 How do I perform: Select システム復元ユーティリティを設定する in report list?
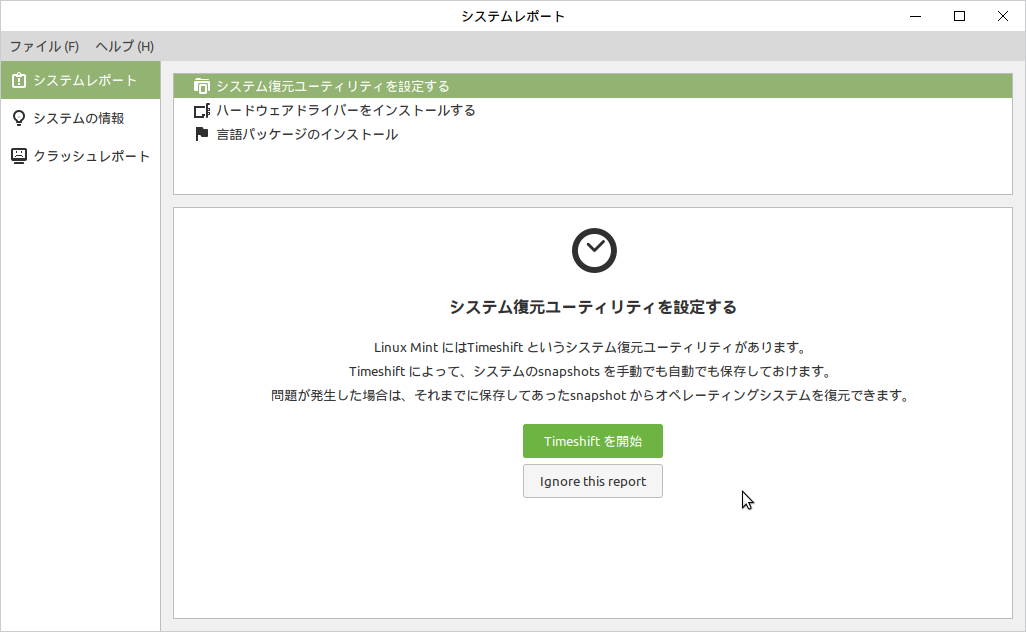[x=593, y=86]
